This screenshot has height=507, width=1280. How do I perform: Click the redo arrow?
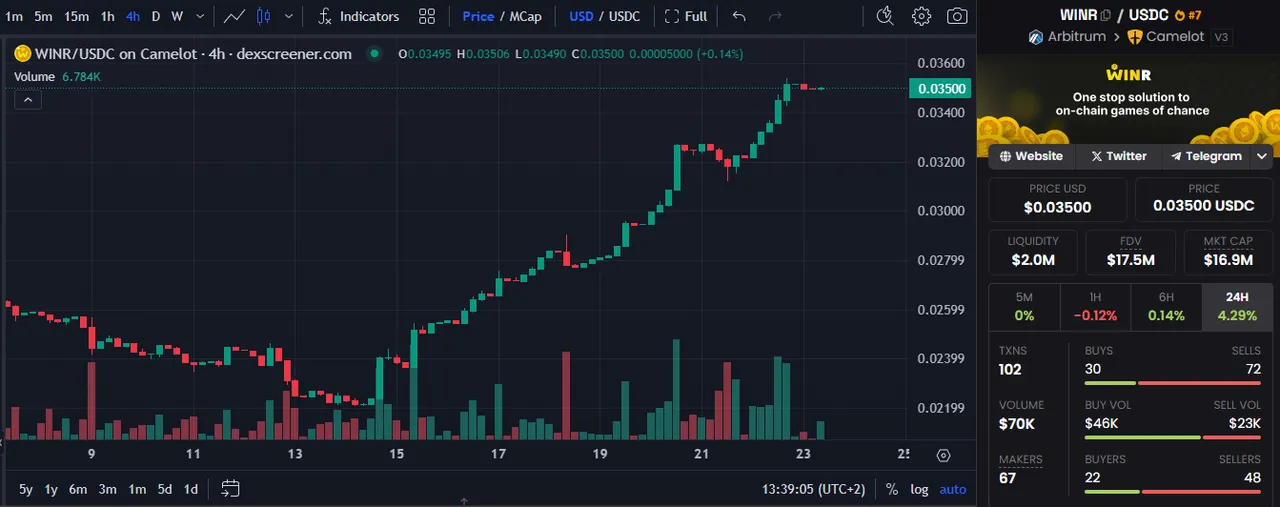775,16
